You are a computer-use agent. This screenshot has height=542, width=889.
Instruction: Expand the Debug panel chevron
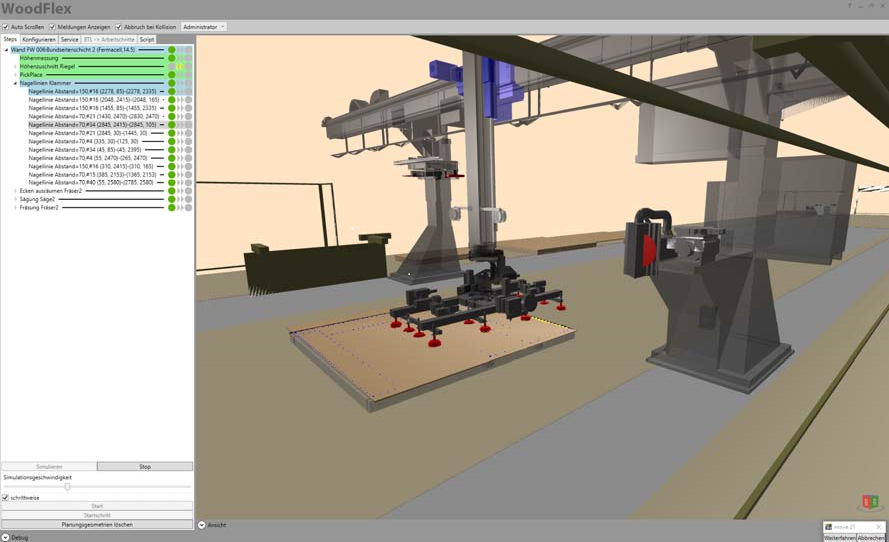pyautogui.click(x=5, y=537)
